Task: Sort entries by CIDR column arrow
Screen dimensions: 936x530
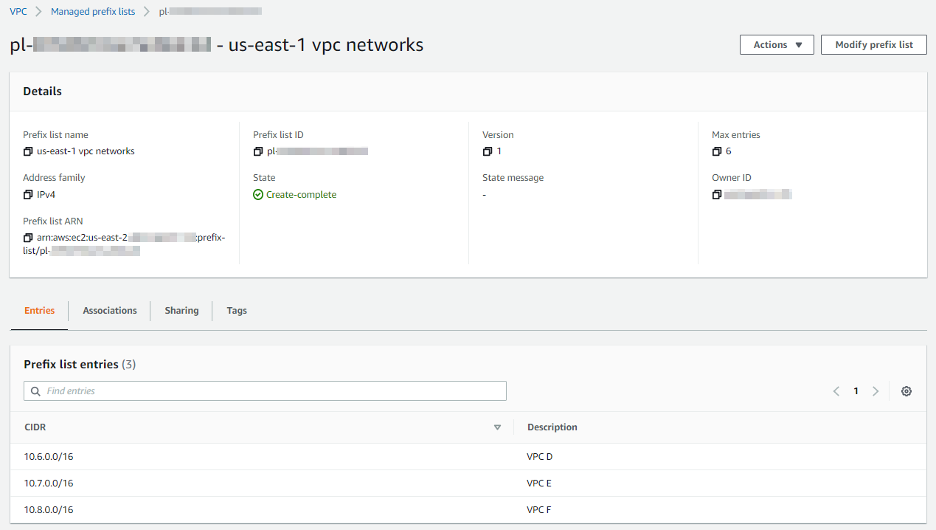Action: click(x=497, y=428)
